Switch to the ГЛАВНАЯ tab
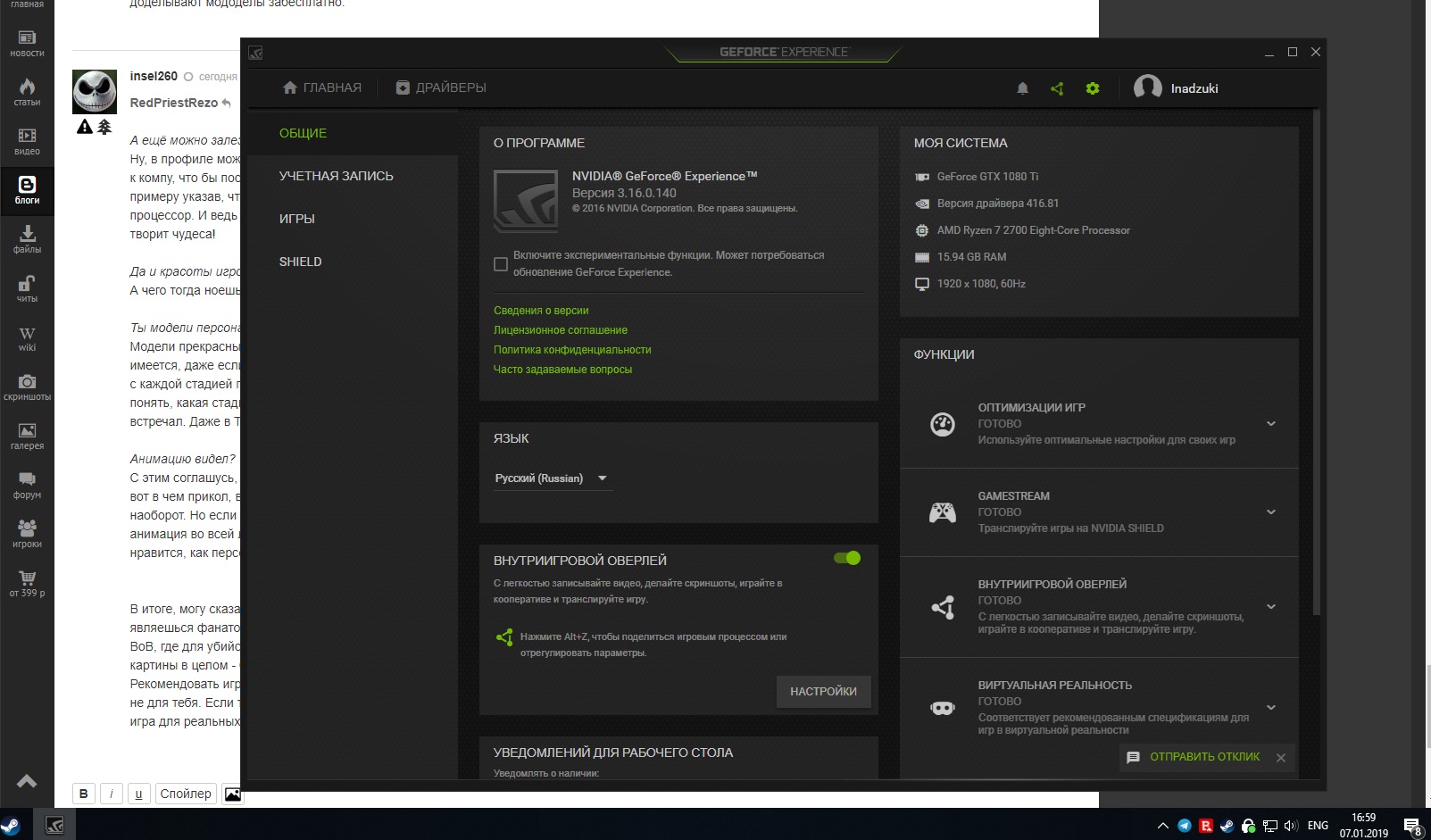The height and width of the screenshot is (840, 1431). click(322, 87)
